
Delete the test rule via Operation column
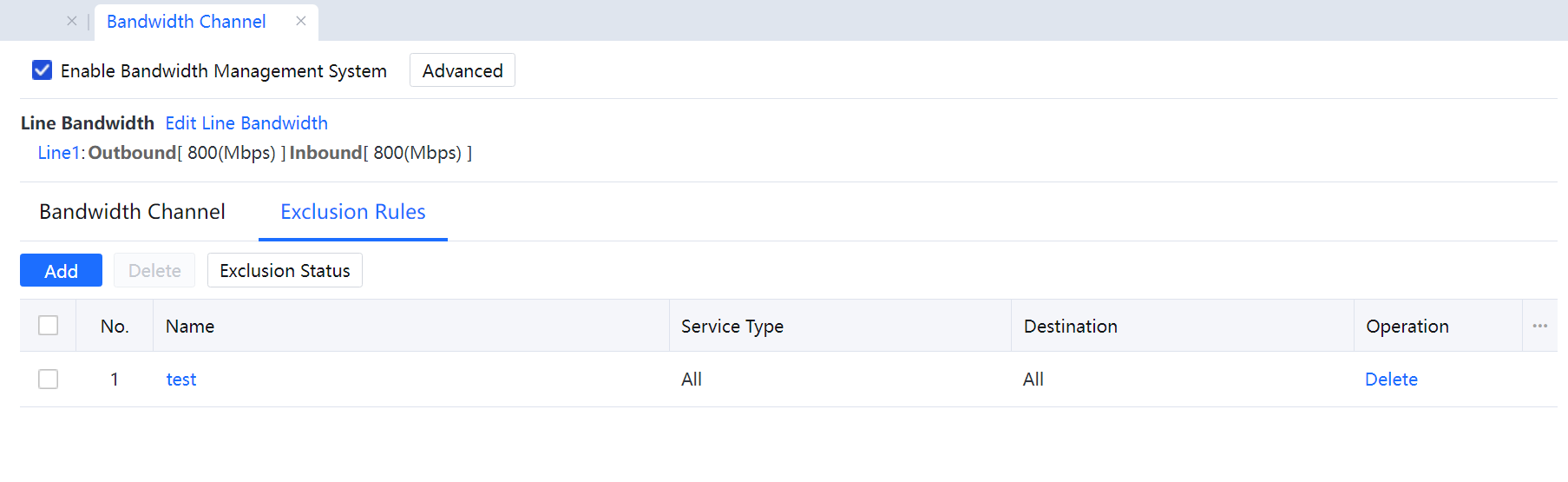[x=1390, y=380]
